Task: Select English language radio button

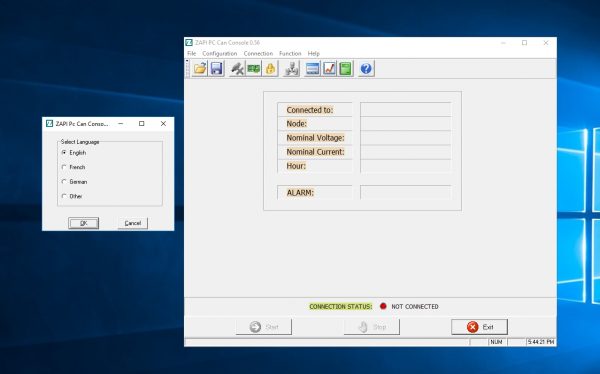Action: coord(64,152)
